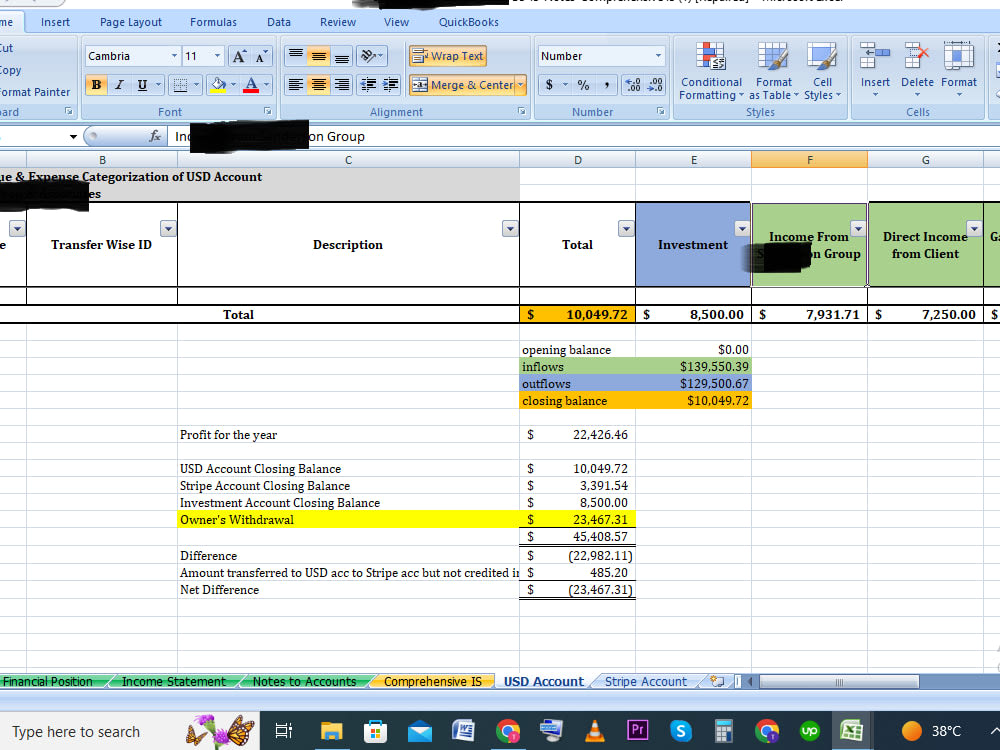Open the Cell Styles gallery
Screen dimensions: 1000x750
coord(822,72)
